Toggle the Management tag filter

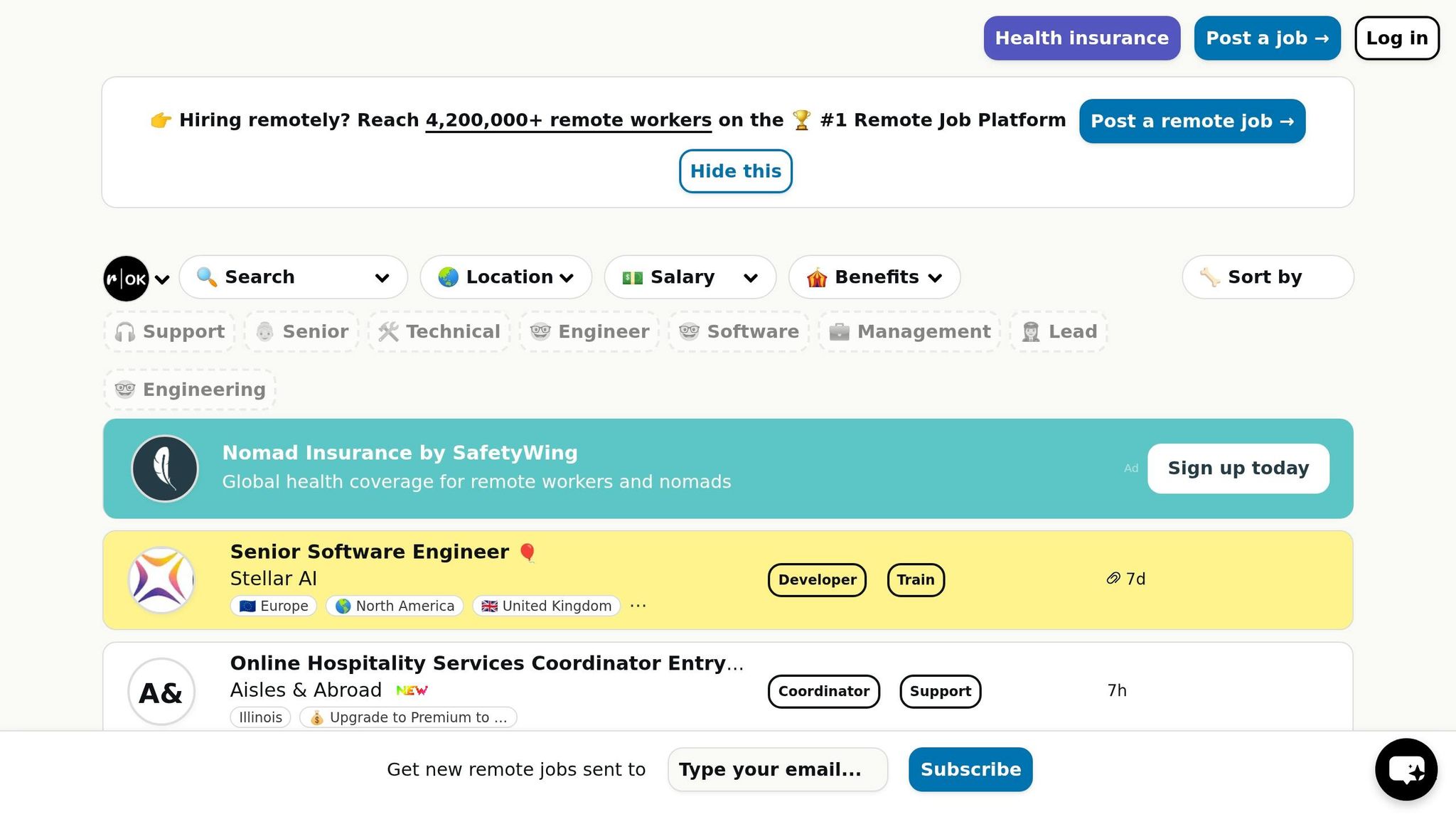[909, 332]
